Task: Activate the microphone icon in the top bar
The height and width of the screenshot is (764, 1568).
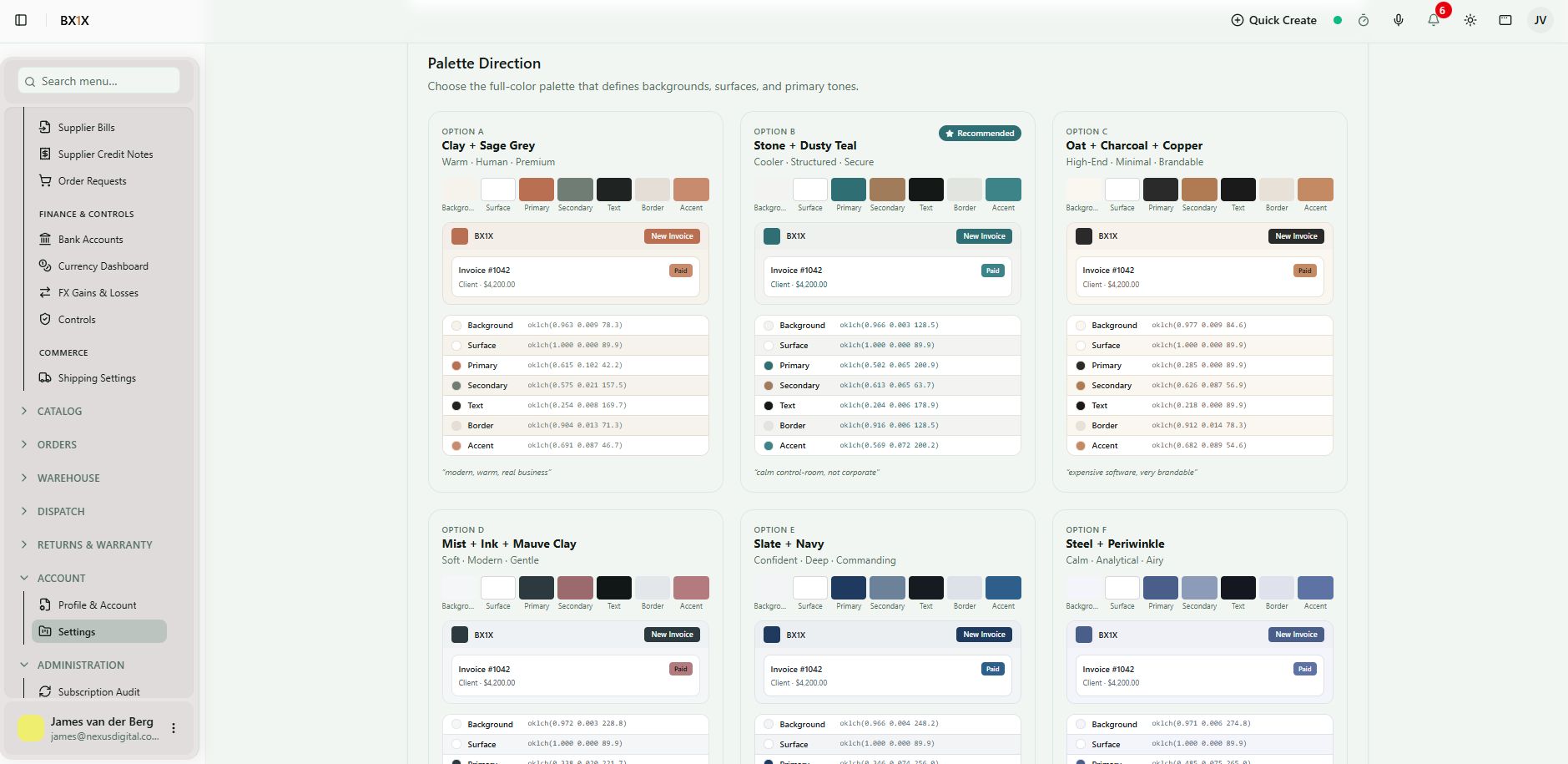Action: (x=1399, y=20)
